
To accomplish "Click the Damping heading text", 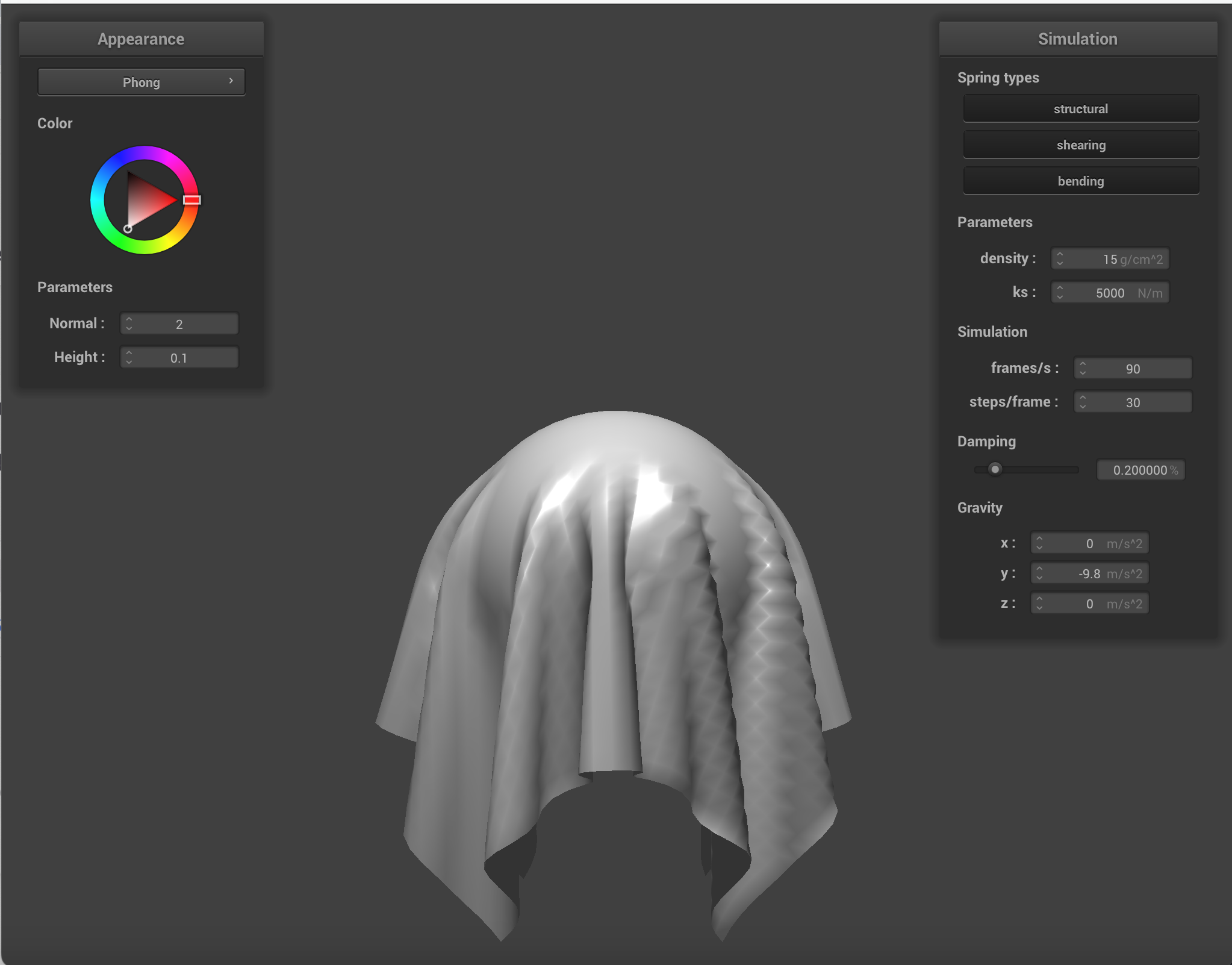I will coord(986,442).
